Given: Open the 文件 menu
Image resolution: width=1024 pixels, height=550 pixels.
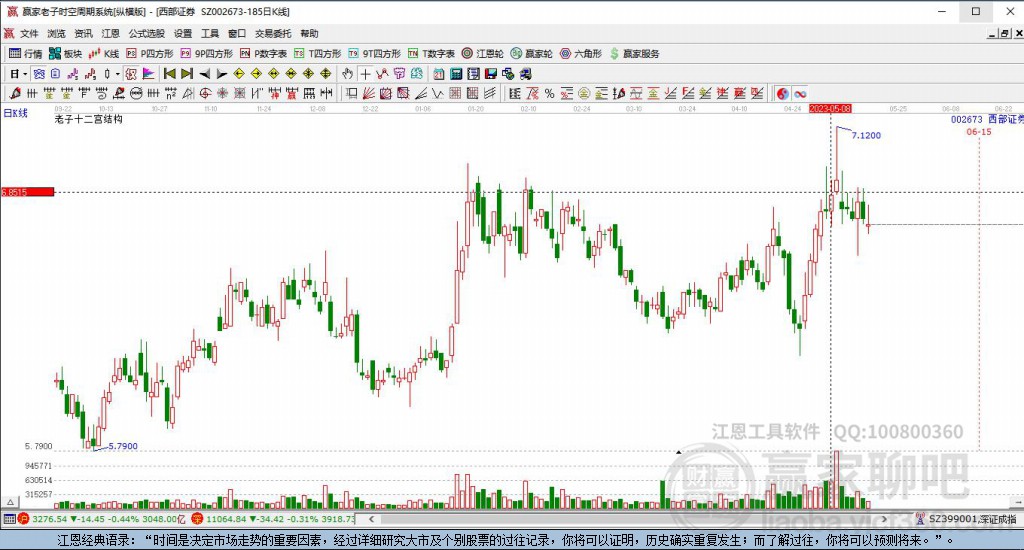Looking at the screenshot, I should (29, 33).
